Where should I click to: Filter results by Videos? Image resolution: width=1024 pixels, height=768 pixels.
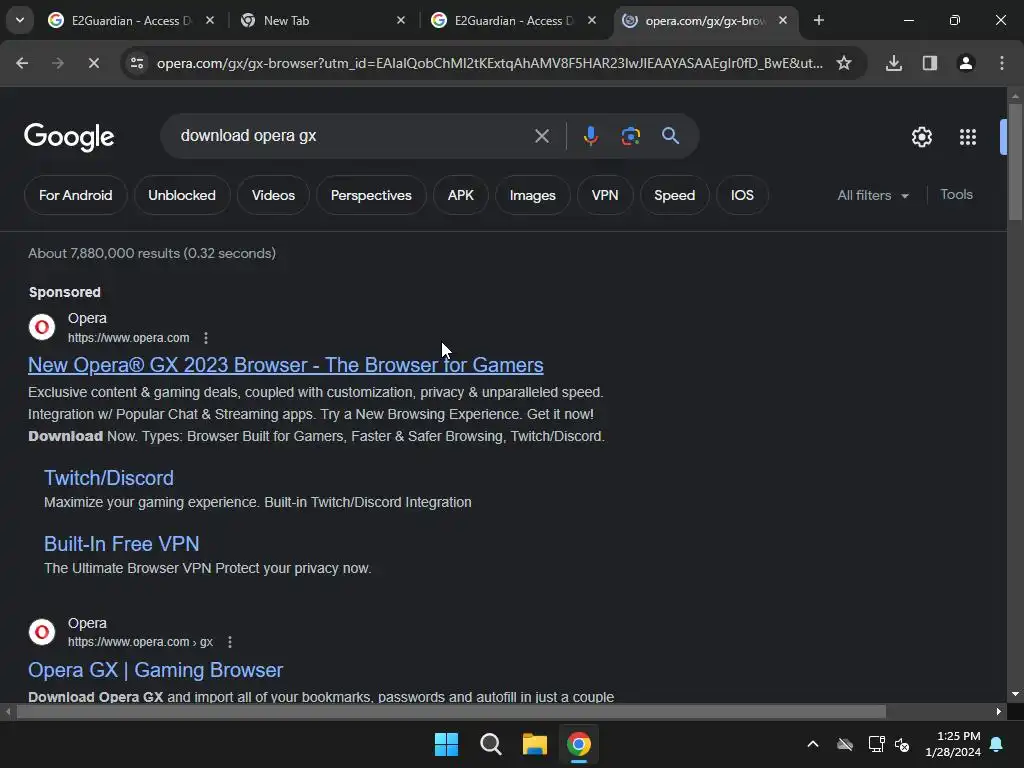(x=273, y=195)
